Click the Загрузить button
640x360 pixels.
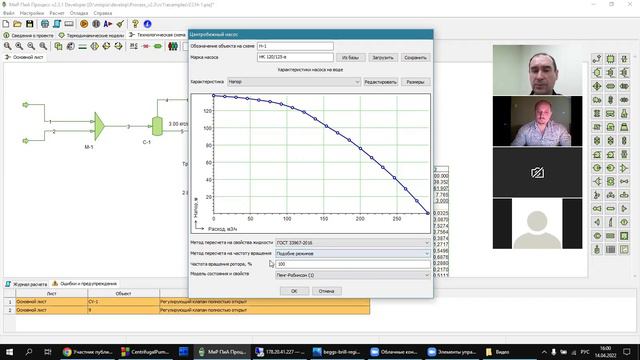point(383,58)
